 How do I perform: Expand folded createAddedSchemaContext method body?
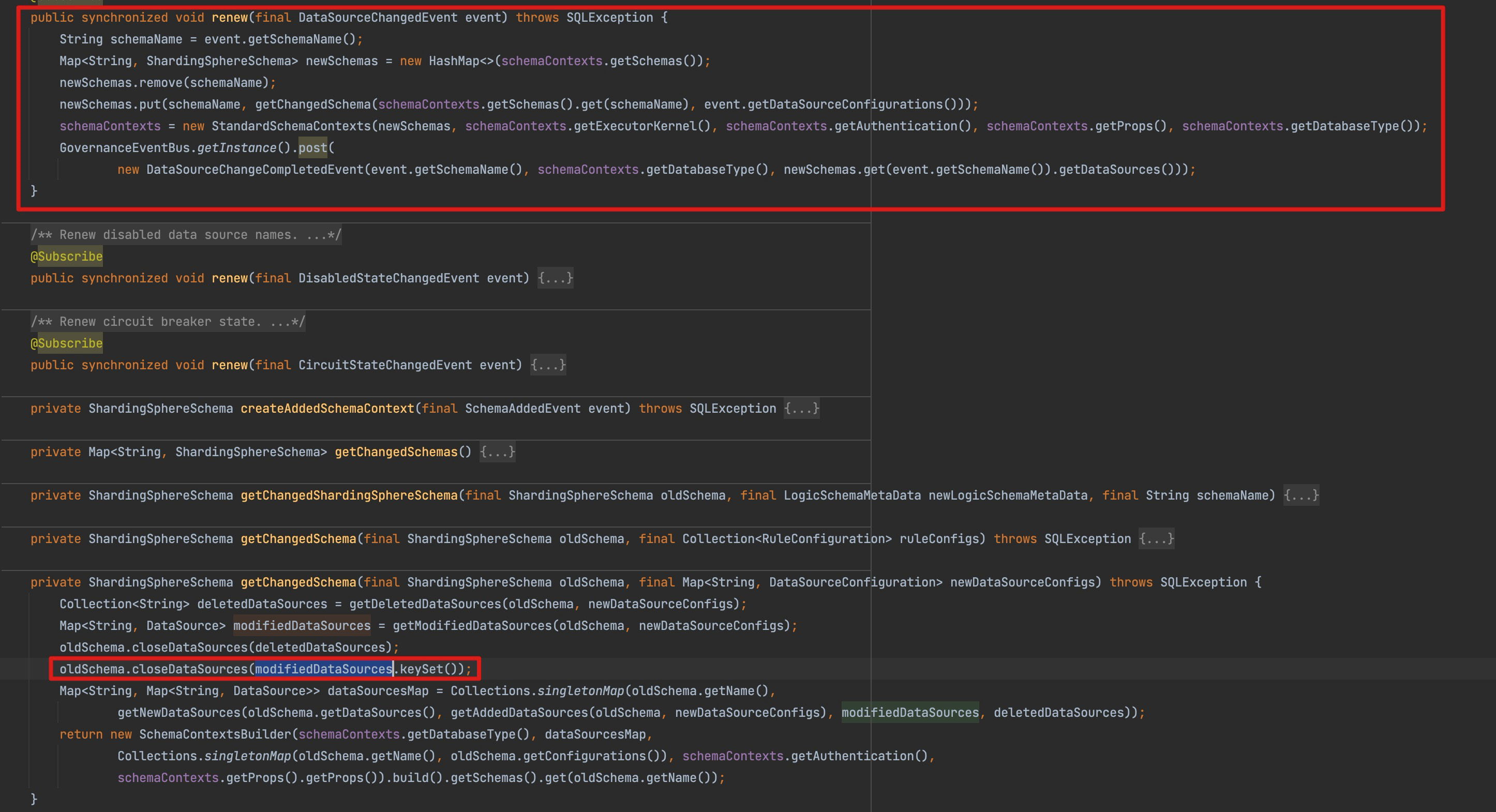[x=801, y=409]
